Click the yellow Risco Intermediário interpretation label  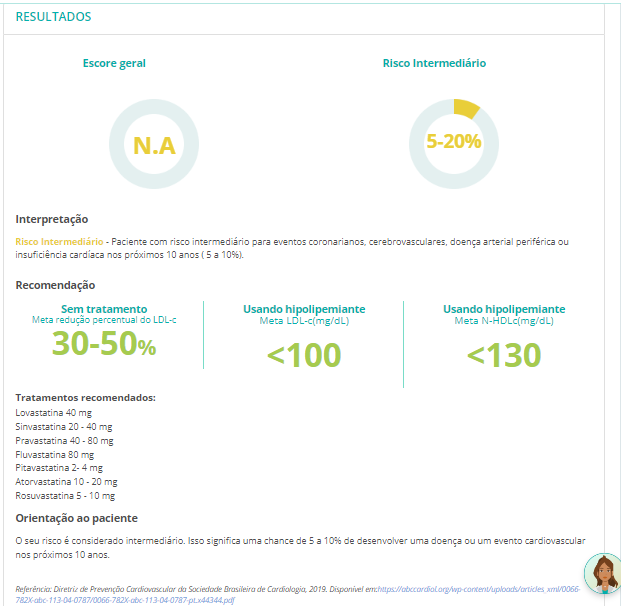click(58, 242)
